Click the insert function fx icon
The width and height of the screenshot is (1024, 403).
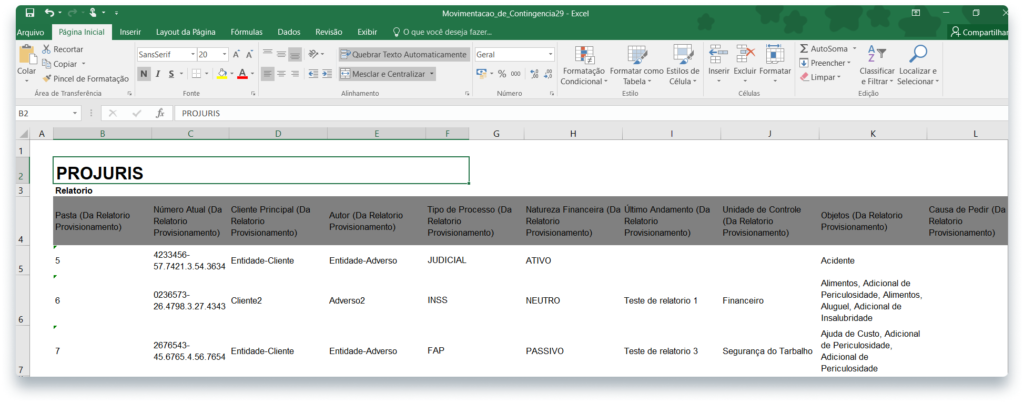pyautogui.click(x=159, y=113)
